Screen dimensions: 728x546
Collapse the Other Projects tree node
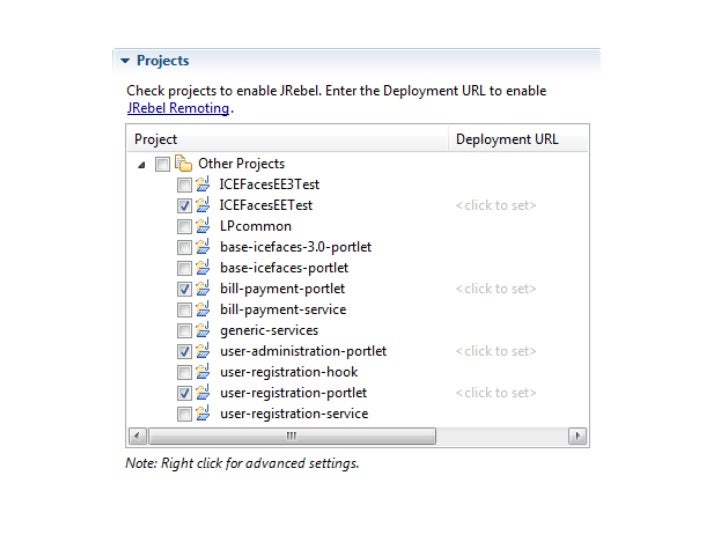[x=142, y=164]
